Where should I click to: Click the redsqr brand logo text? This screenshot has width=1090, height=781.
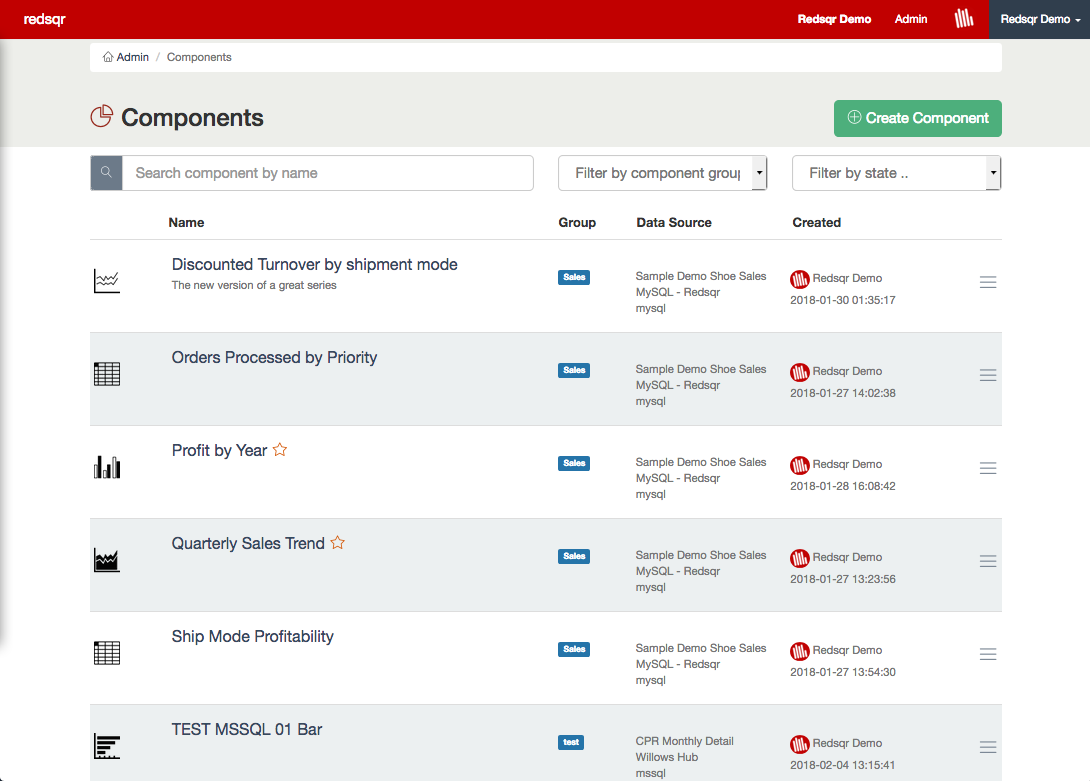pyautogui.click(x=44, y=19)
